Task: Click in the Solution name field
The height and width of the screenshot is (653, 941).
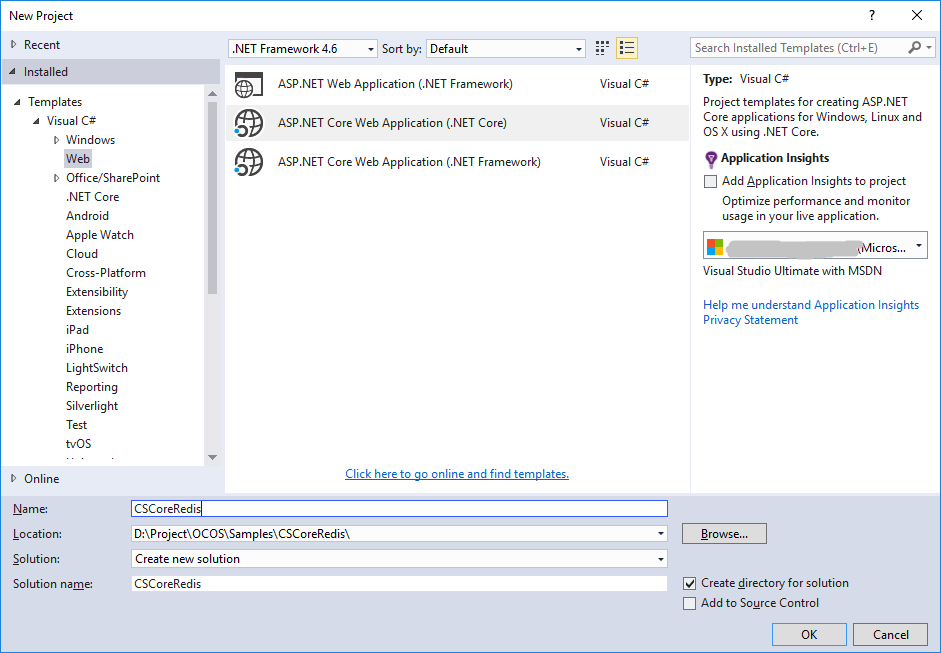Action: pos(399,583)
